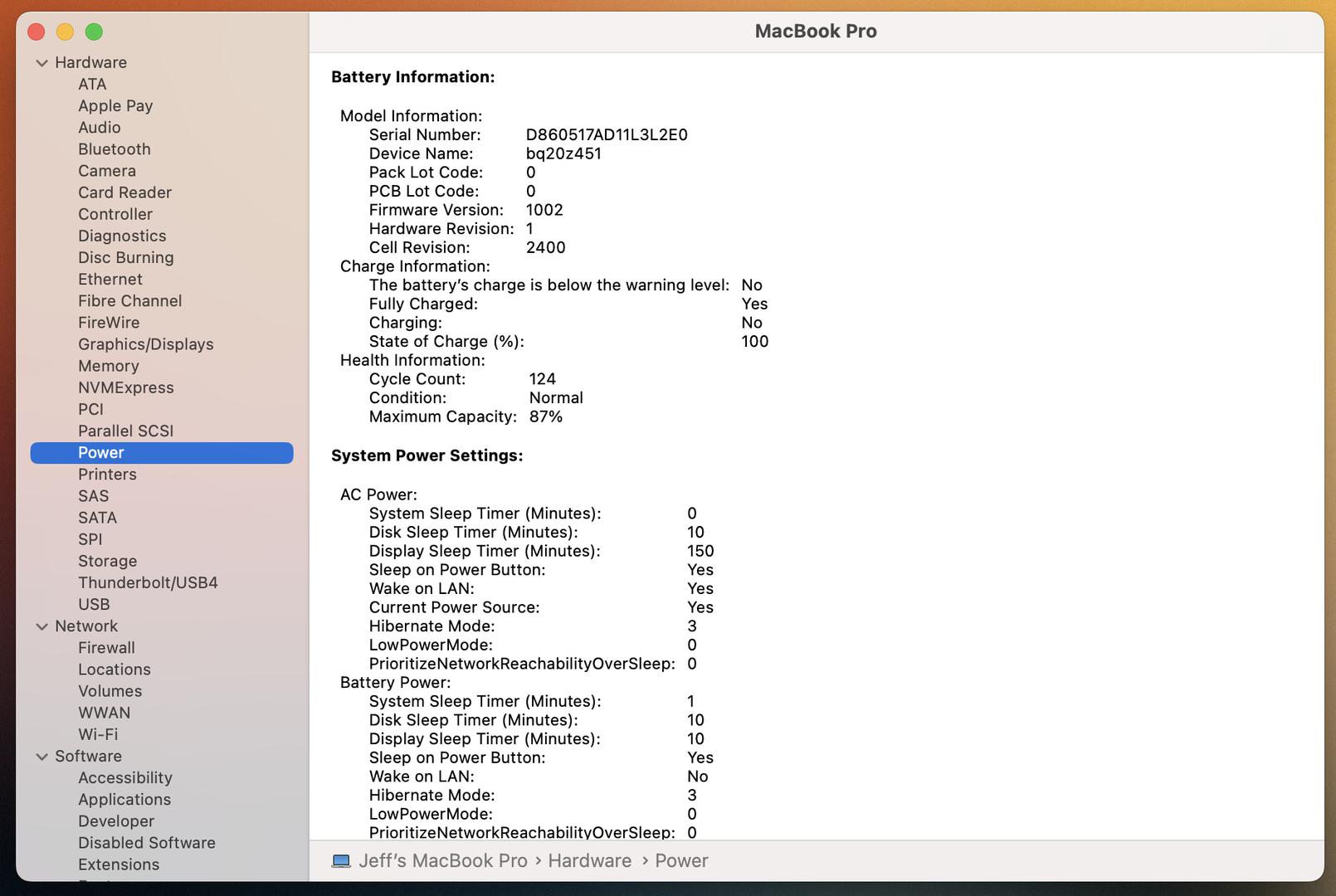This screenshot has width=1336, height=896.
Task: Open Disabled Software section
Action: (x=147, y=842)
